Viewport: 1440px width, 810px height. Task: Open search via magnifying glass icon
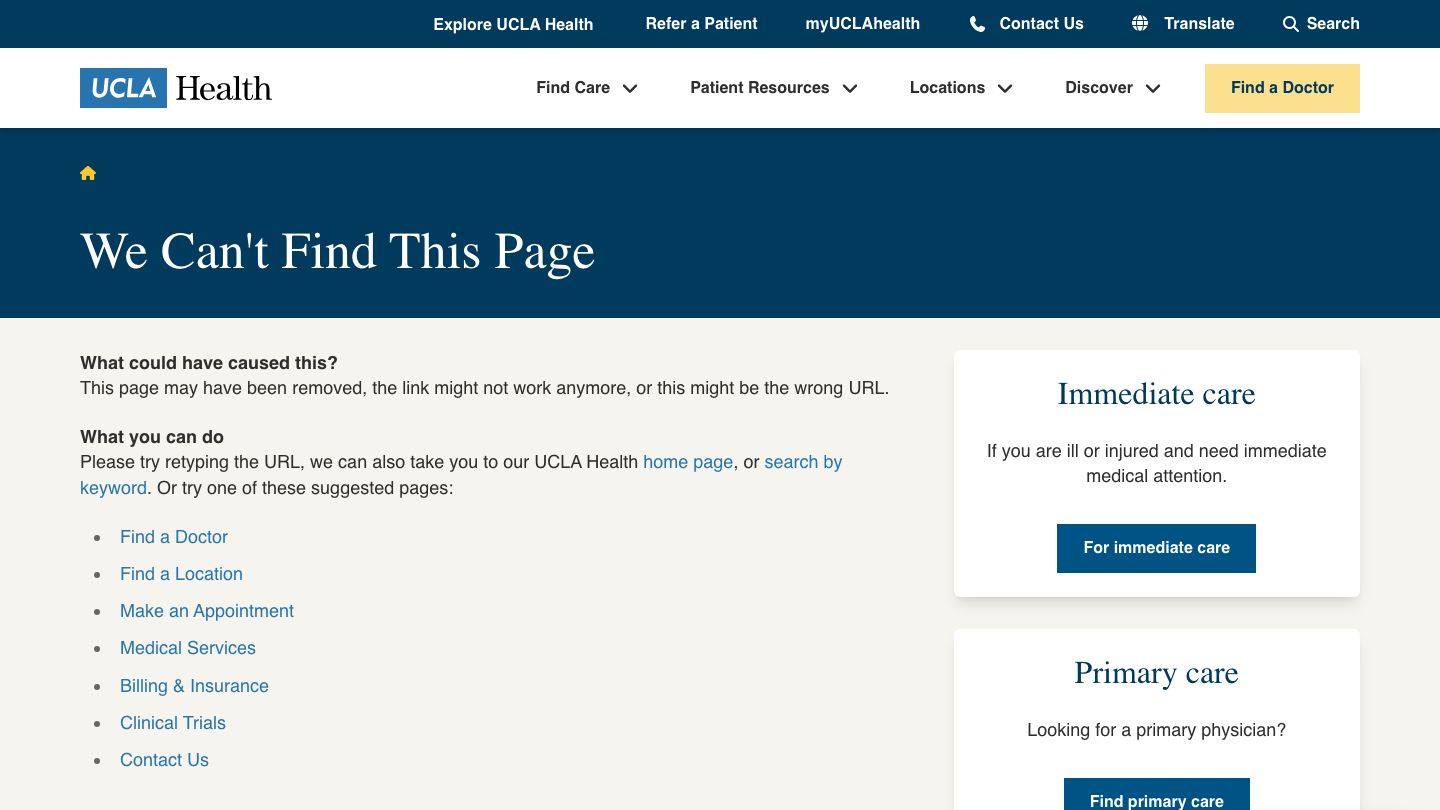pos(1291,24)
